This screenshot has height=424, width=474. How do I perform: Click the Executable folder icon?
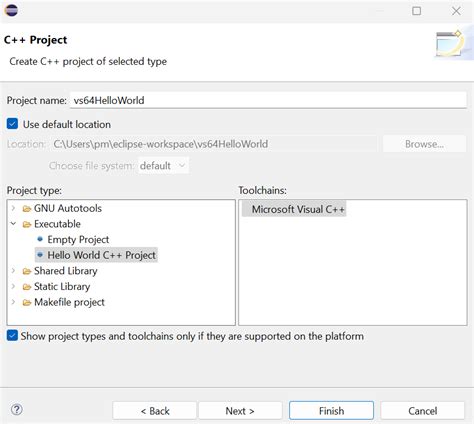coord(27,225)
